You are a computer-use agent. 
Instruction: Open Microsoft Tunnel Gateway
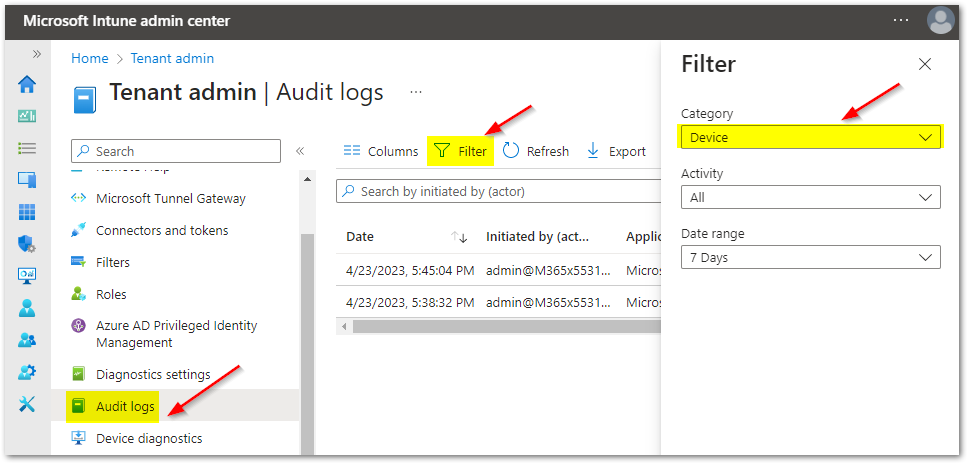[171, 199]
